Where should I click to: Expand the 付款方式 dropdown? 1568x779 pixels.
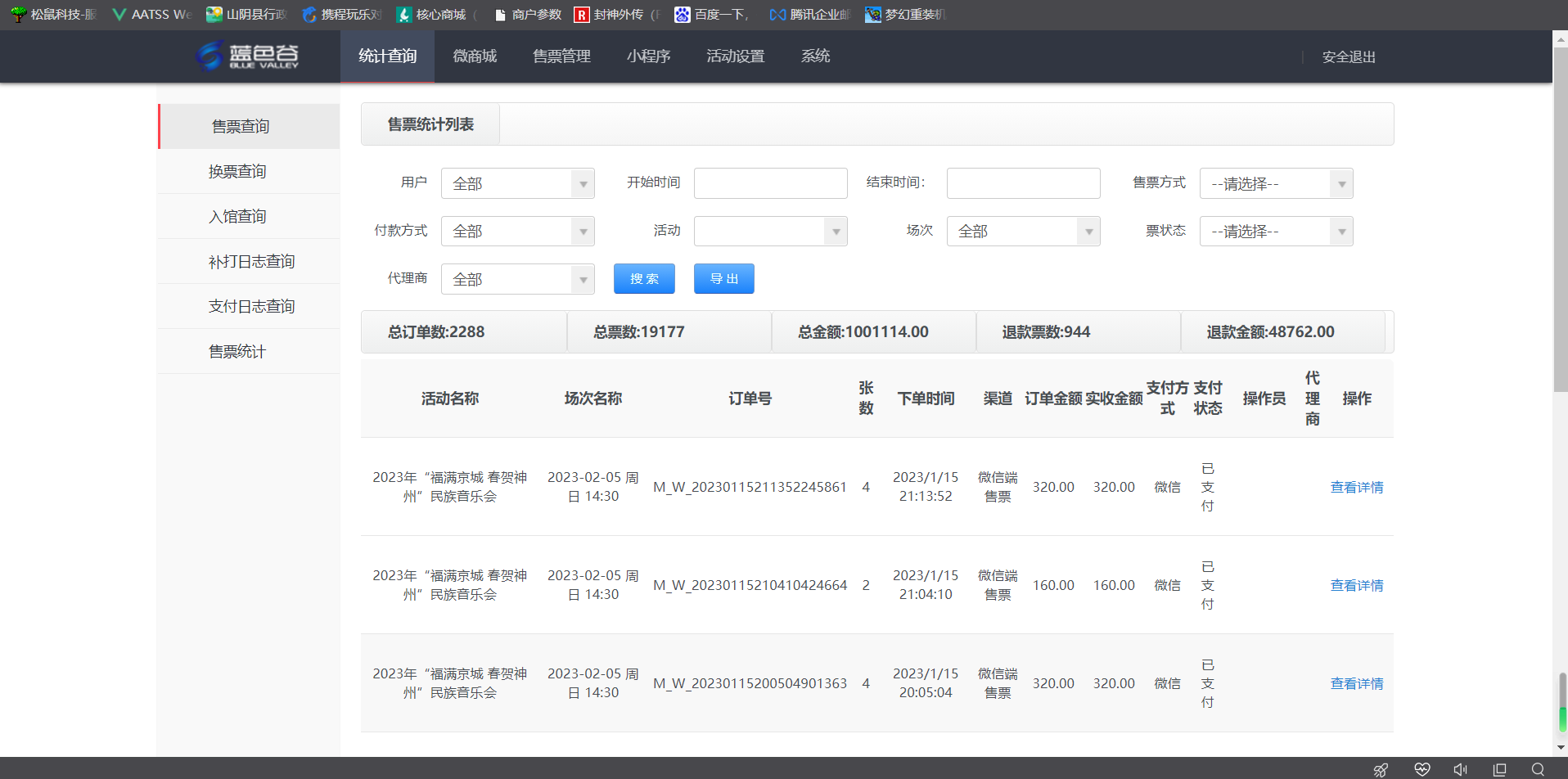[517, 231]
